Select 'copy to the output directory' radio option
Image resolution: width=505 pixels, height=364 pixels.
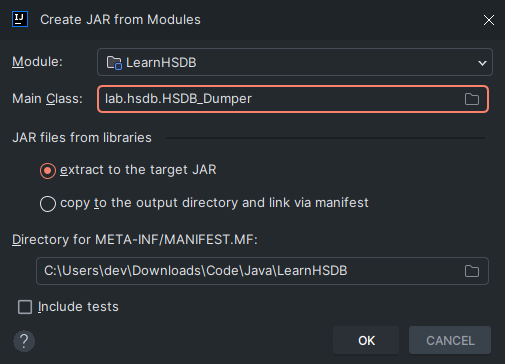click(48, 204)
